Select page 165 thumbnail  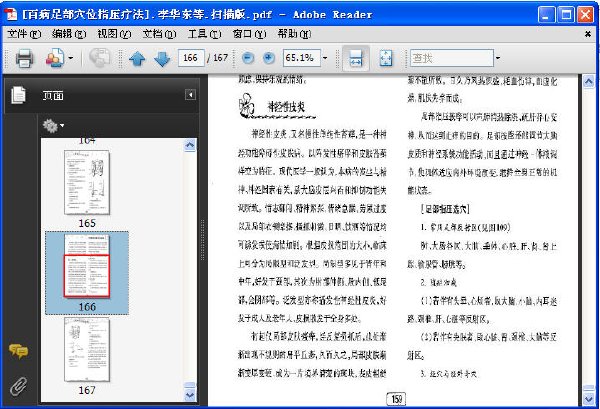(87, 182)
